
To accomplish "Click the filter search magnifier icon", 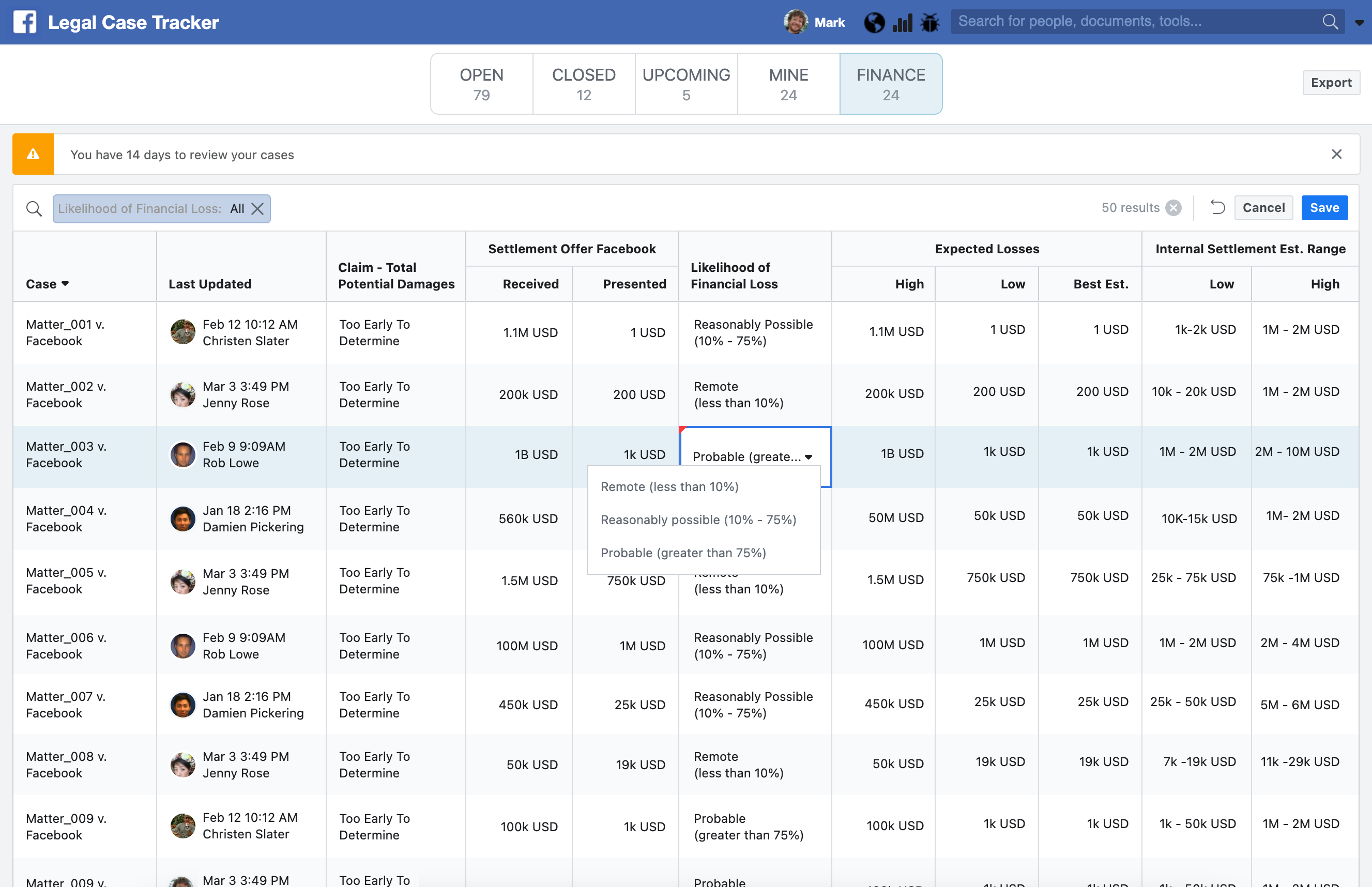I will click(x=34, y=208).
